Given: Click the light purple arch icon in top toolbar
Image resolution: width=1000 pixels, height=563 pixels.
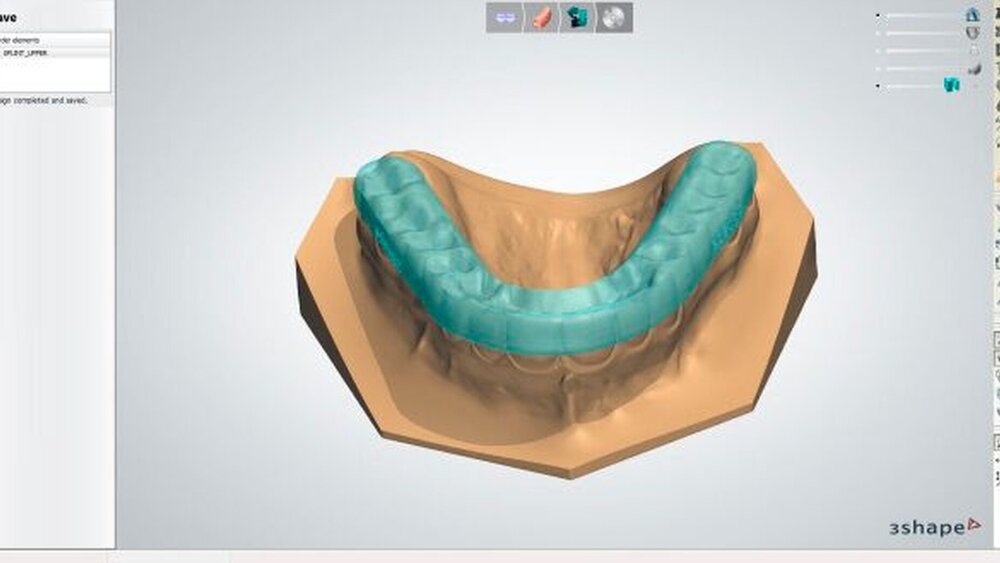Looking at the screenshot, I should [505, 18].
